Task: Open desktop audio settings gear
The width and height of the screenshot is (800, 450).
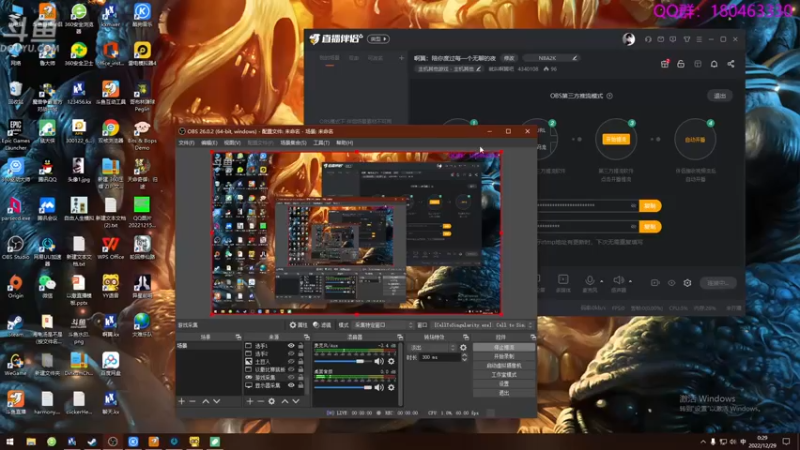Action: 391,387
